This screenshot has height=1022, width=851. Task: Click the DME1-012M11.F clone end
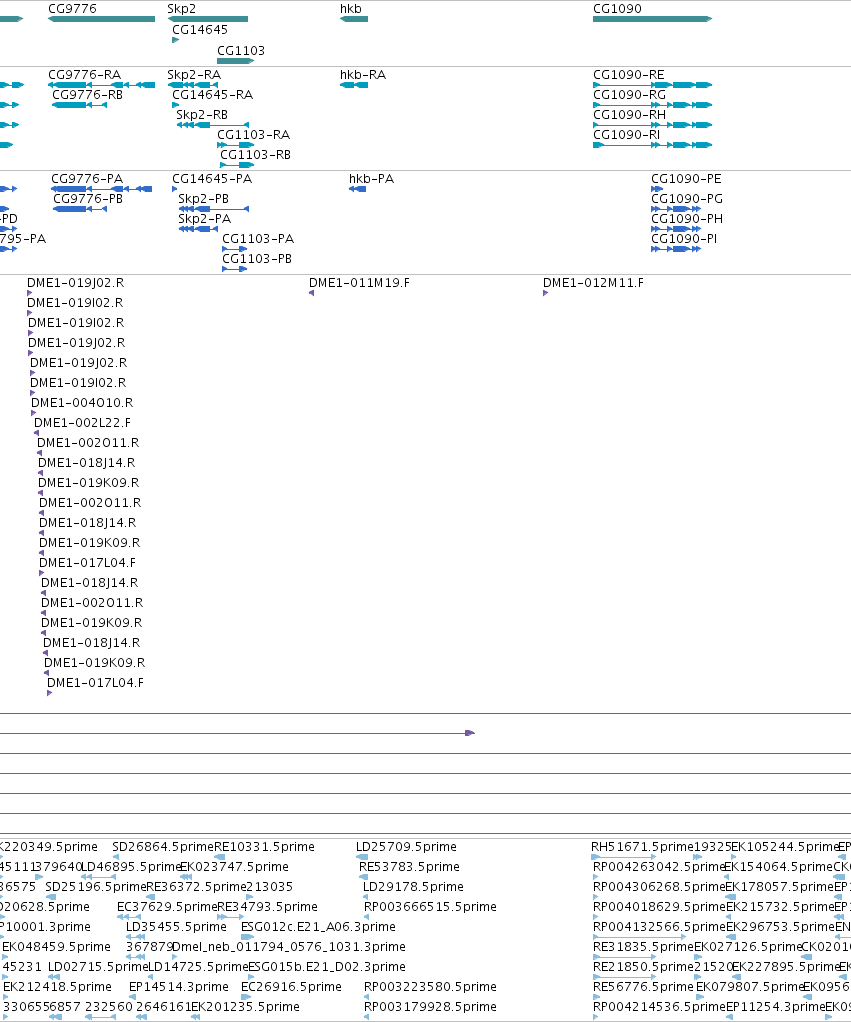pos(593,283)
